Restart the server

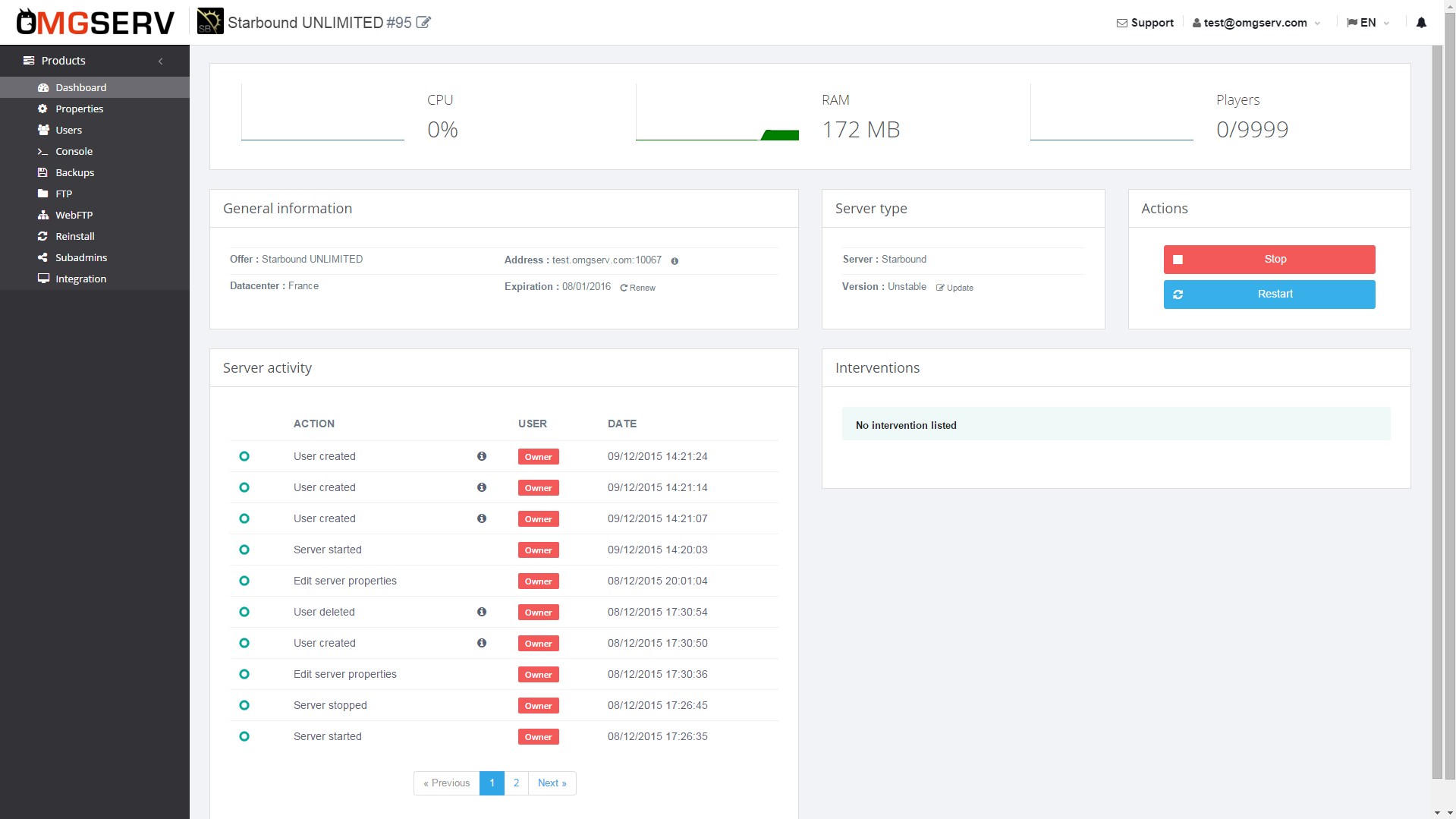tap(1269, 294)
